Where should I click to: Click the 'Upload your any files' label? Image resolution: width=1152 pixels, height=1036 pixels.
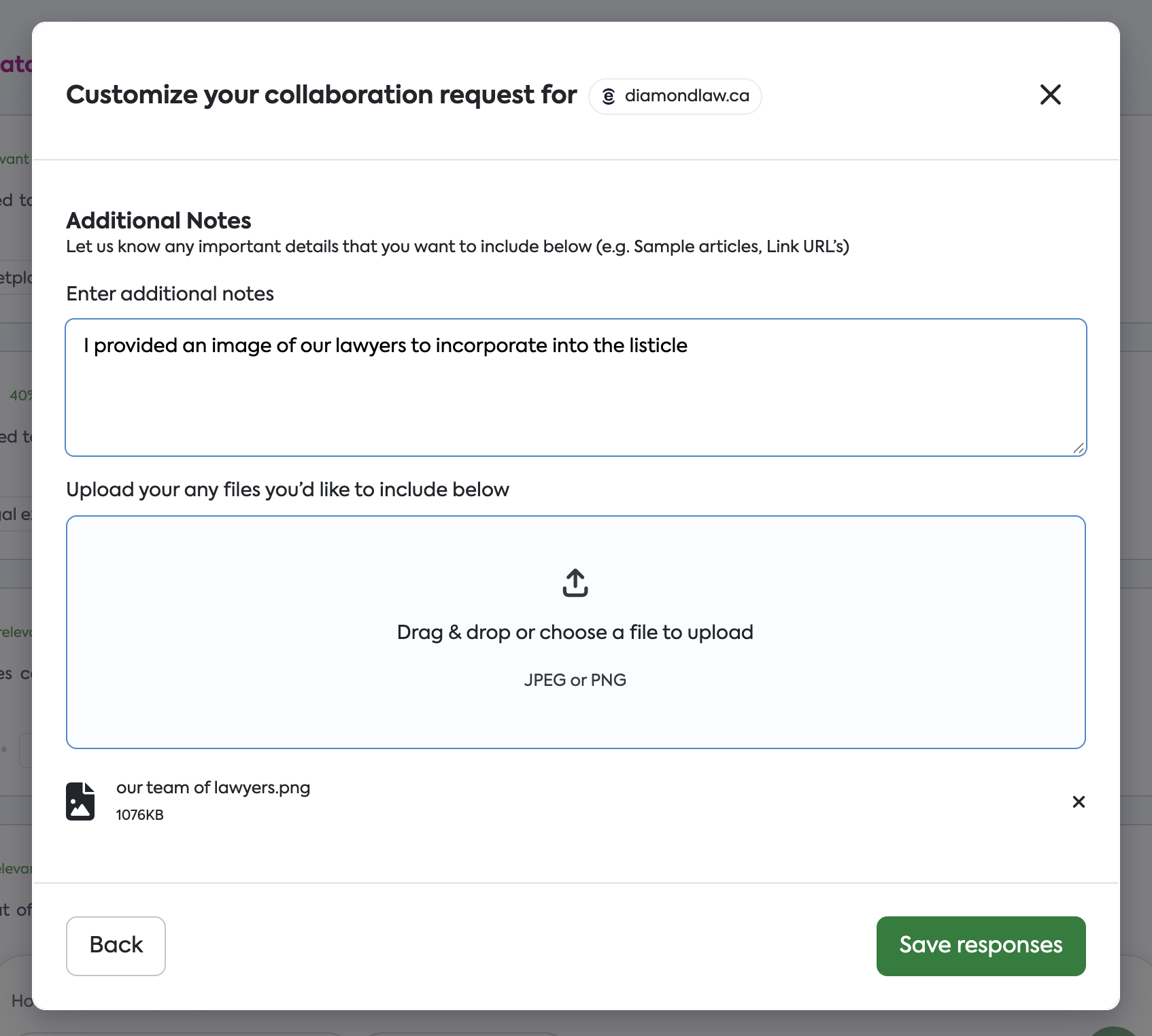click(287, 489)
